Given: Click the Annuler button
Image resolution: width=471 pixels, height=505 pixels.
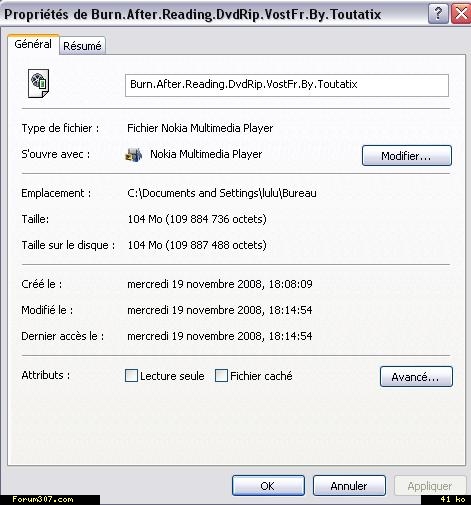Looking at the screenshot, I should point(349,486).
